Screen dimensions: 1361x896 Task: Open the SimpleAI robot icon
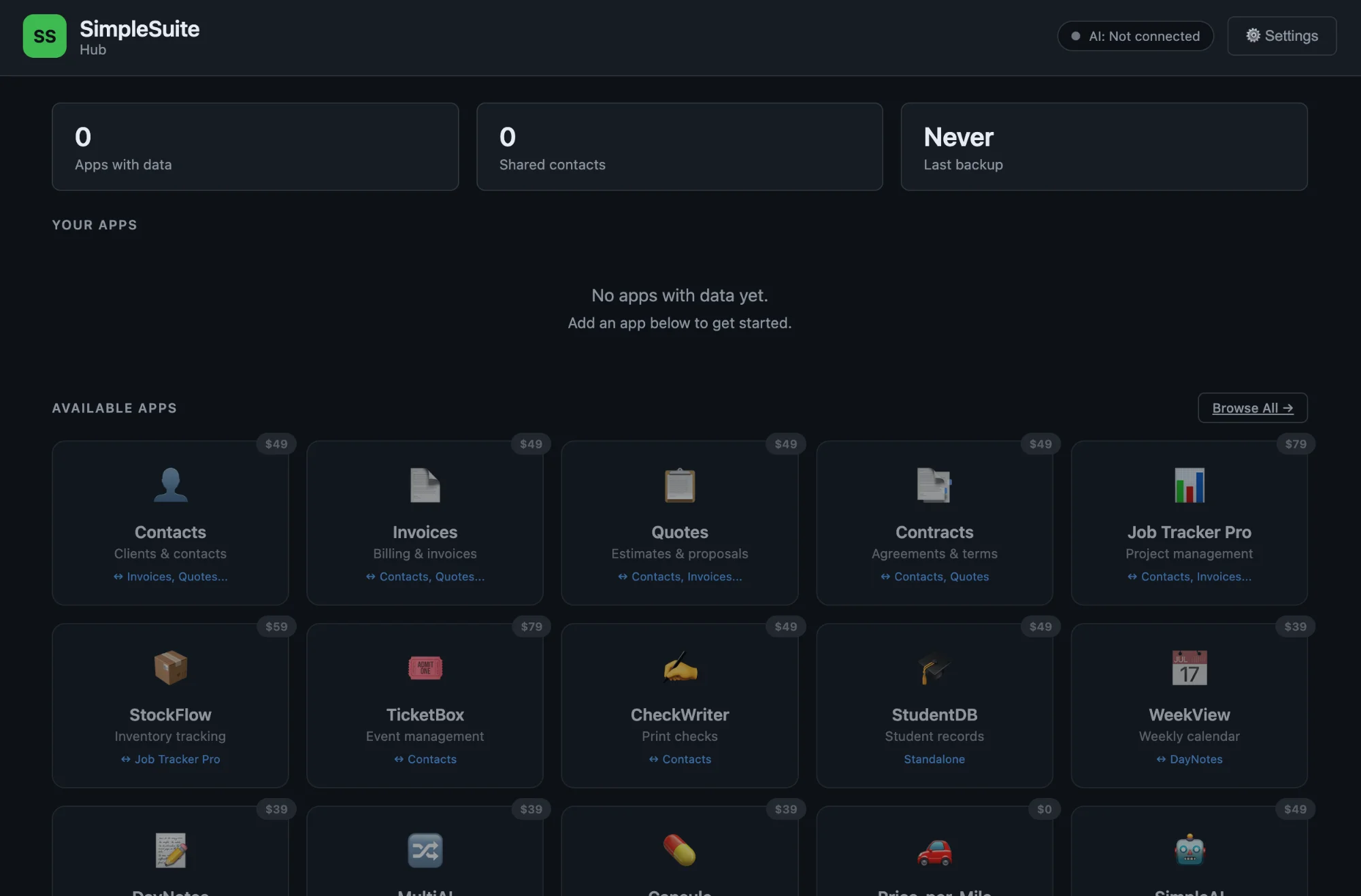1190,850
